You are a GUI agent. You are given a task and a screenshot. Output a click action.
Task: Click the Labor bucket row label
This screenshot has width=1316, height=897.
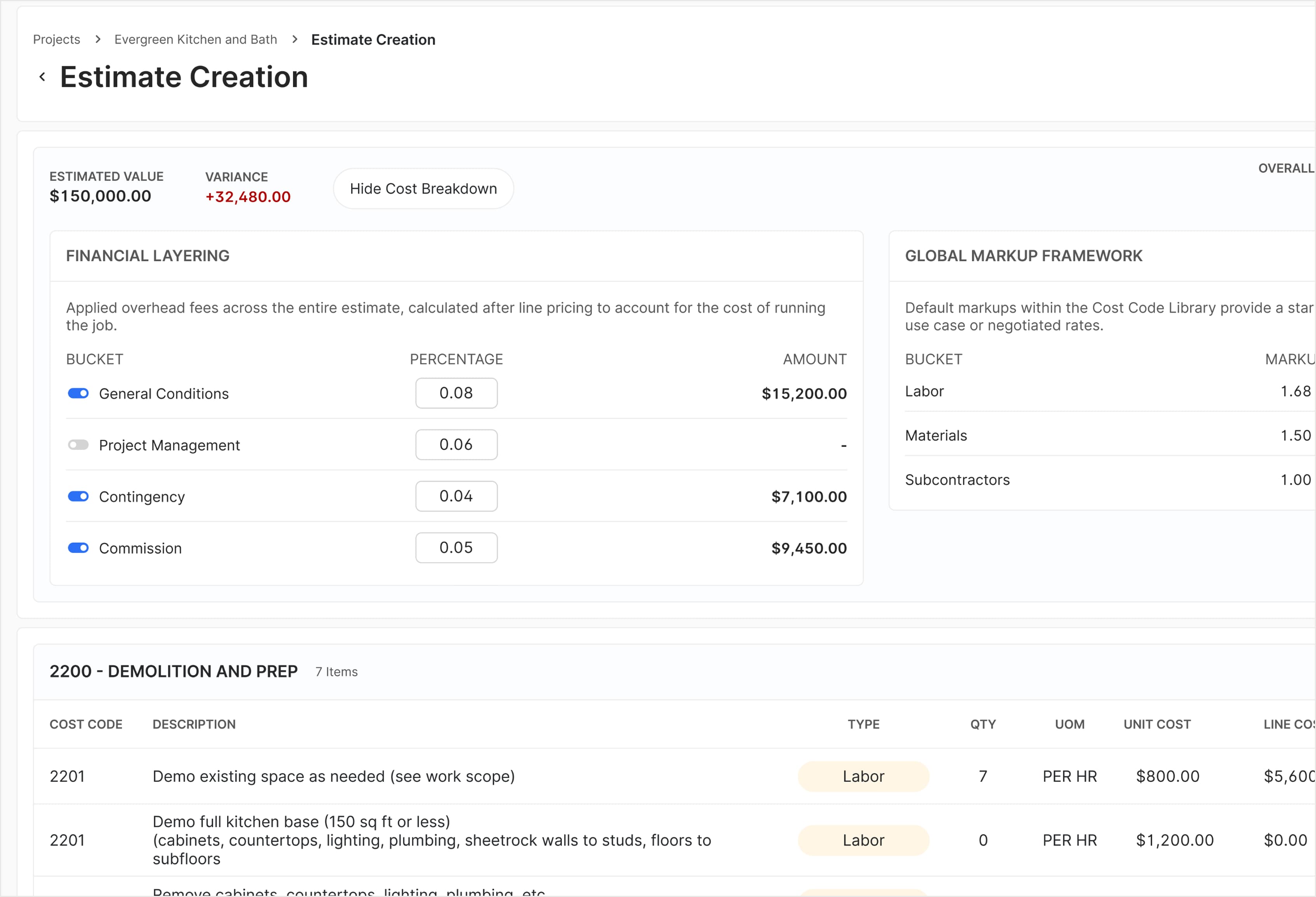tap(924, 391)
